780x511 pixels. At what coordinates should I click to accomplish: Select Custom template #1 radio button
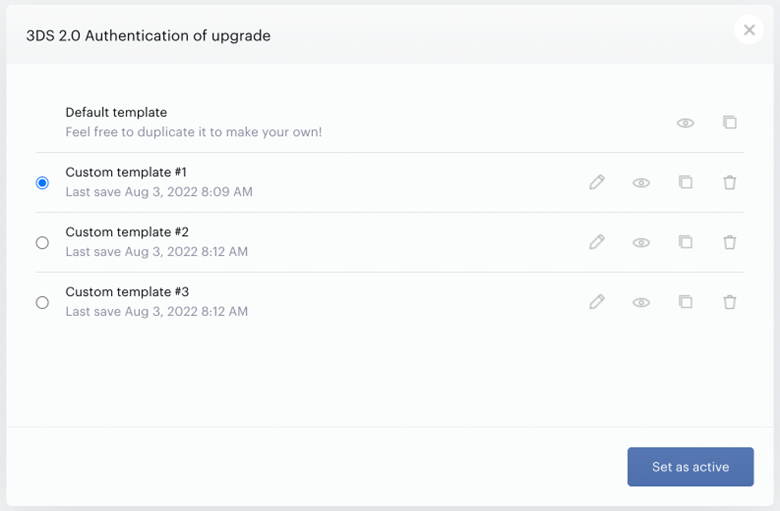42,183
